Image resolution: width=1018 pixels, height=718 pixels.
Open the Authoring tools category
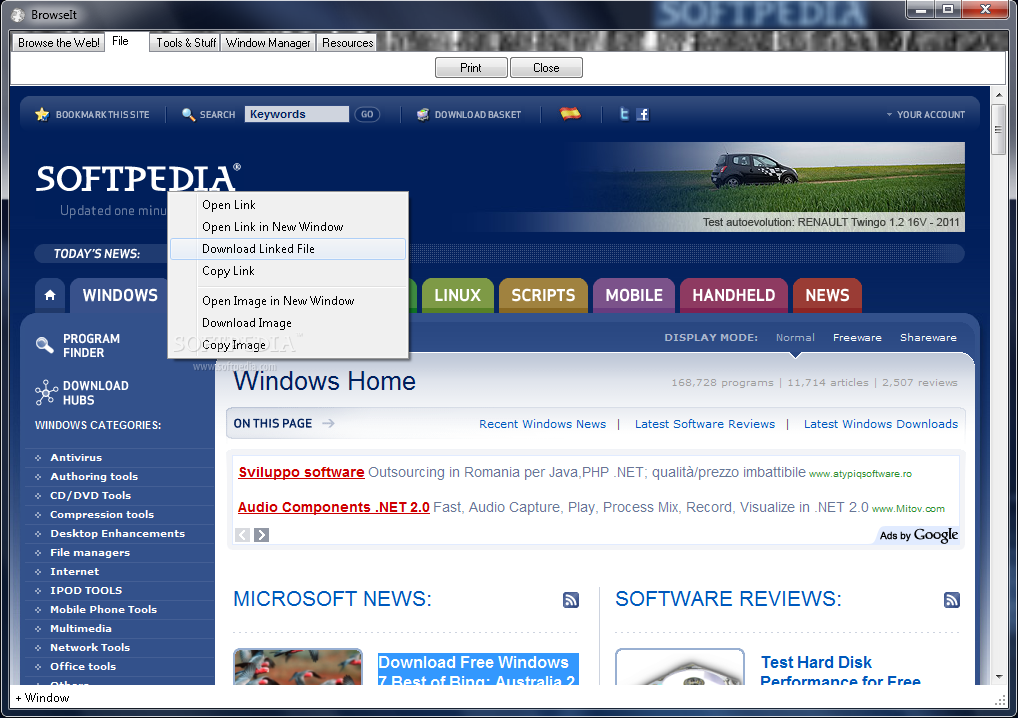coord(94,477)
